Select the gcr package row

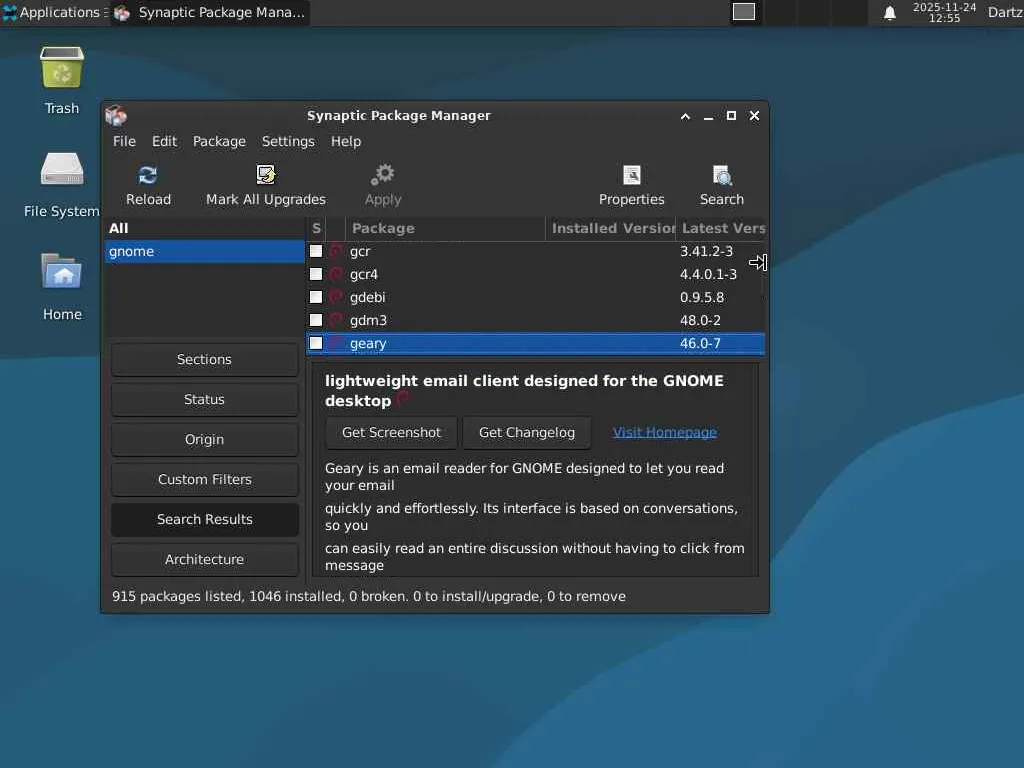coord(536,251)
